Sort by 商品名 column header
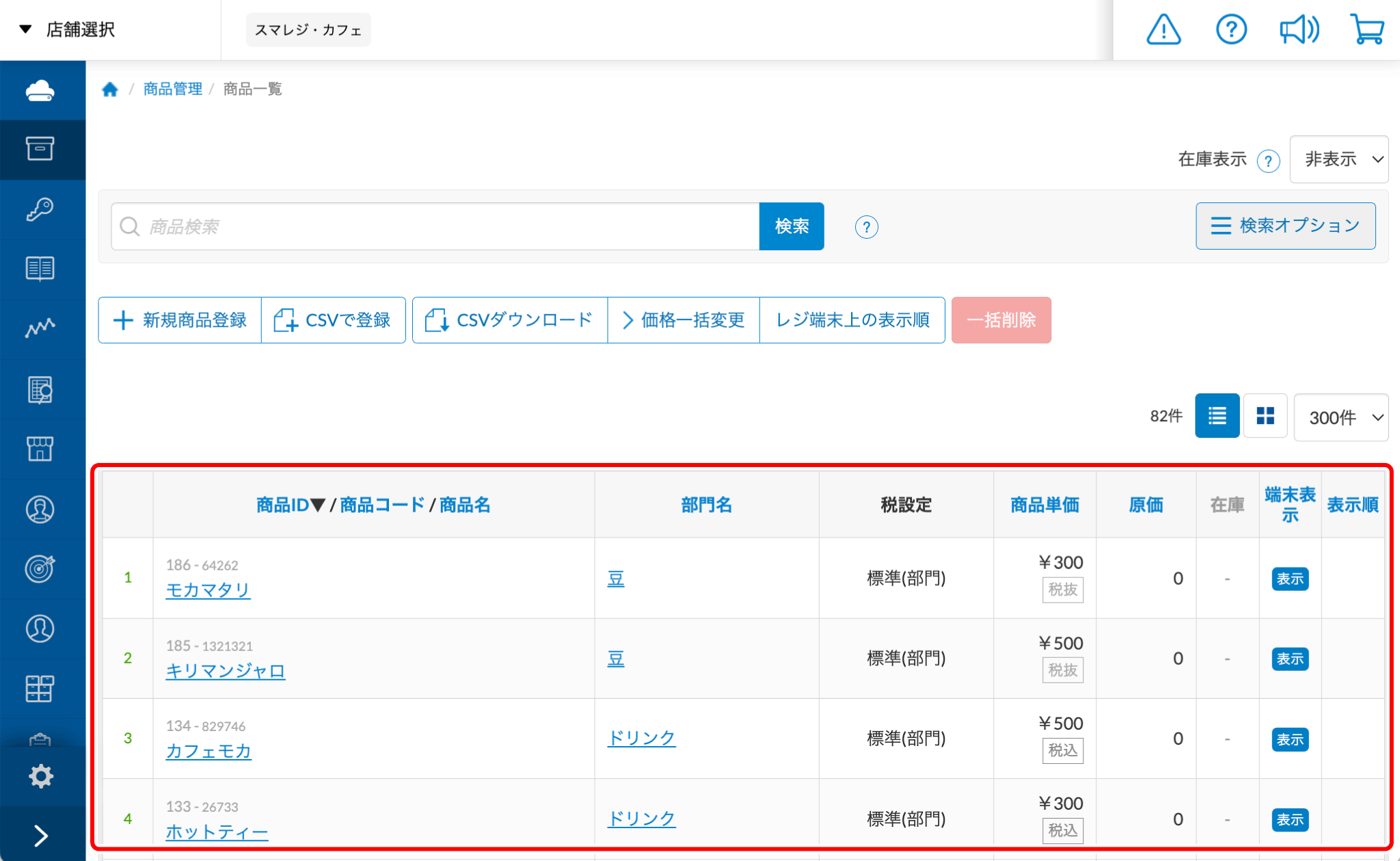The width and height of the screenshot is (1400, 861). (465, 505)
